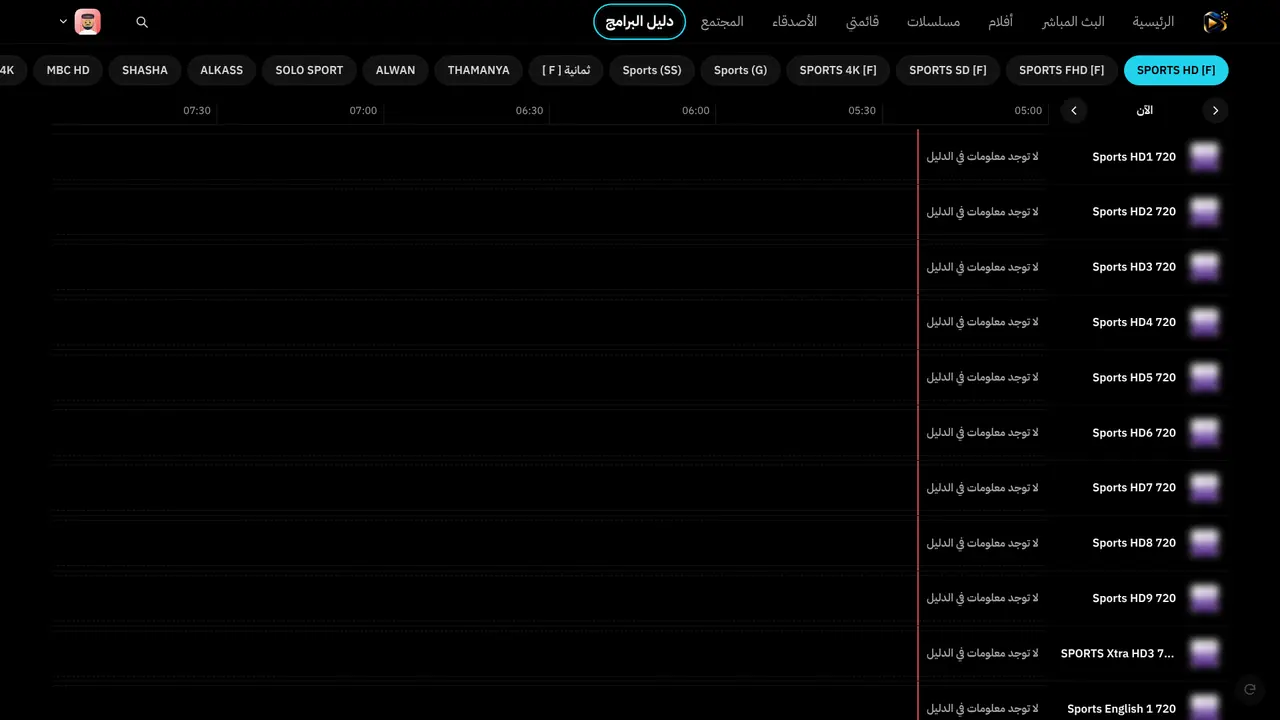This screenshot has width=1280, height=720.
Task: Select SPORTS FHD [F] category chip
Action: [1062, 70]
